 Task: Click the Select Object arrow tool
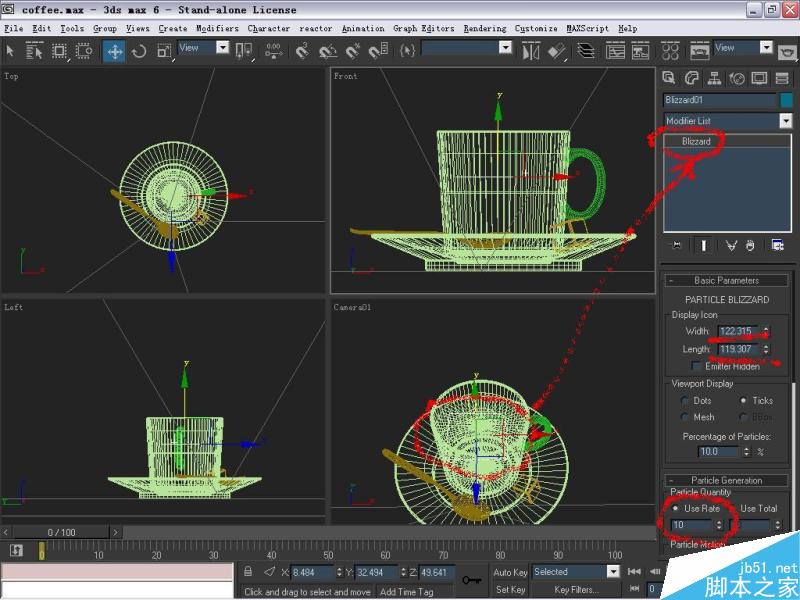tap(11, 51)
